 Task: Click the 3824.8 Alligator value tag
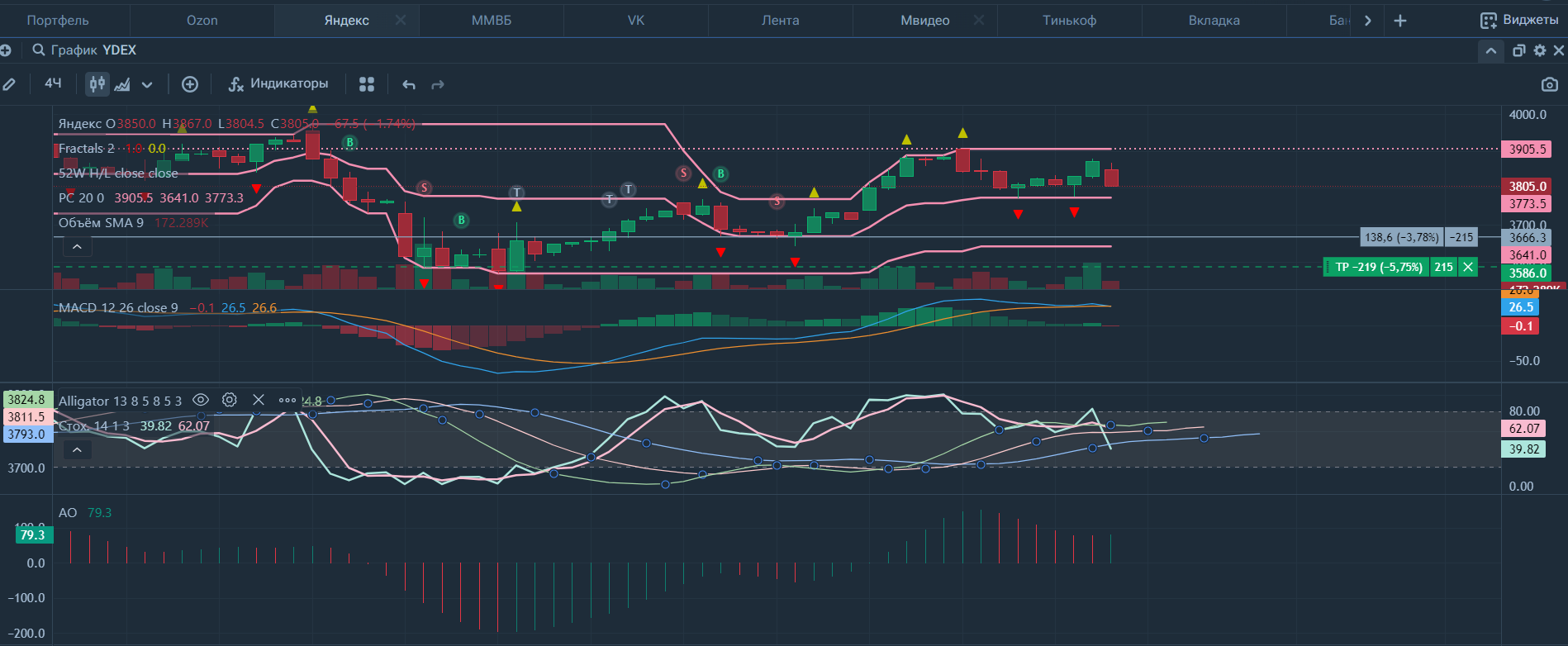(27, 400)
